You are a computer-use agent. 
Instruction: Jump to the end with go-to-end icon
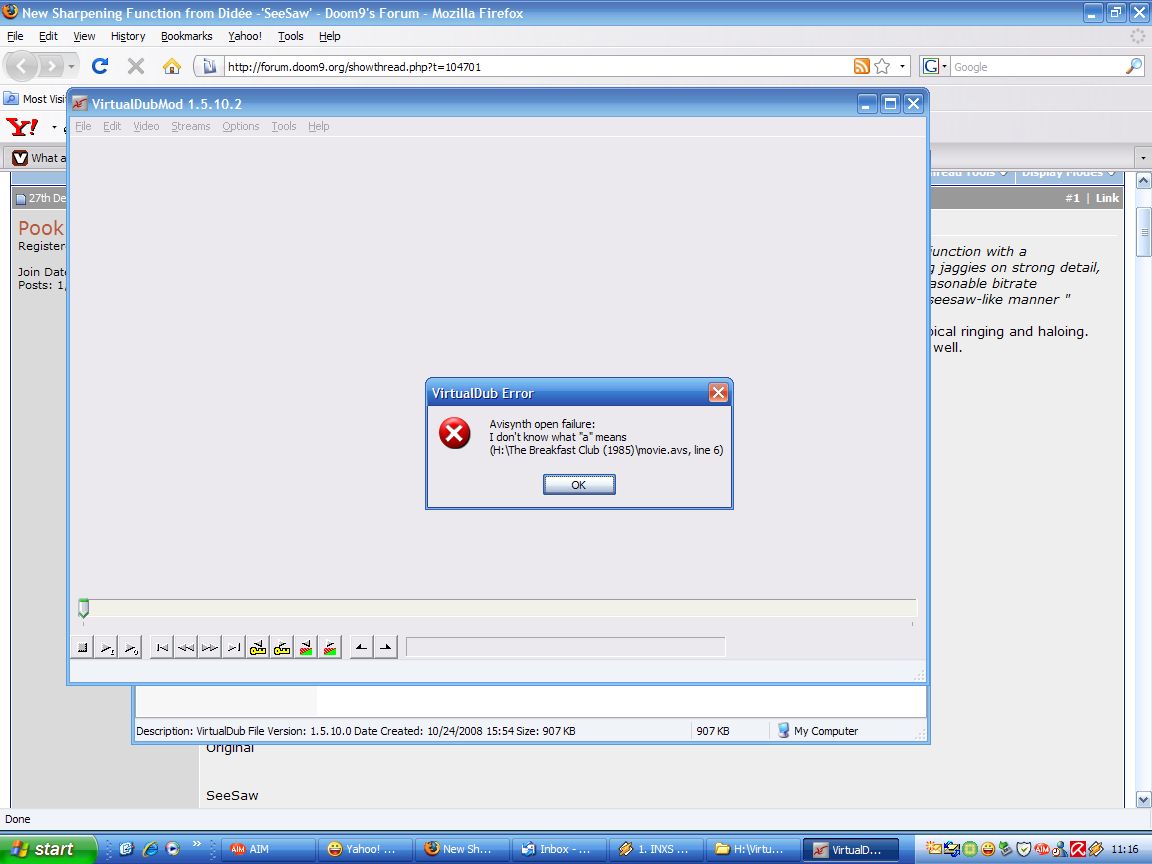point(234,647)
